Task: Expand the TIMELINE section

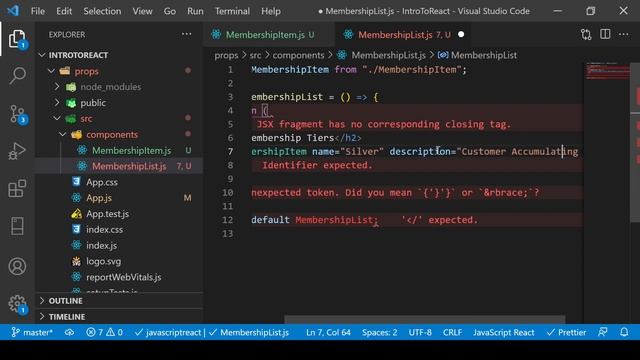Action: coord(119,317)
